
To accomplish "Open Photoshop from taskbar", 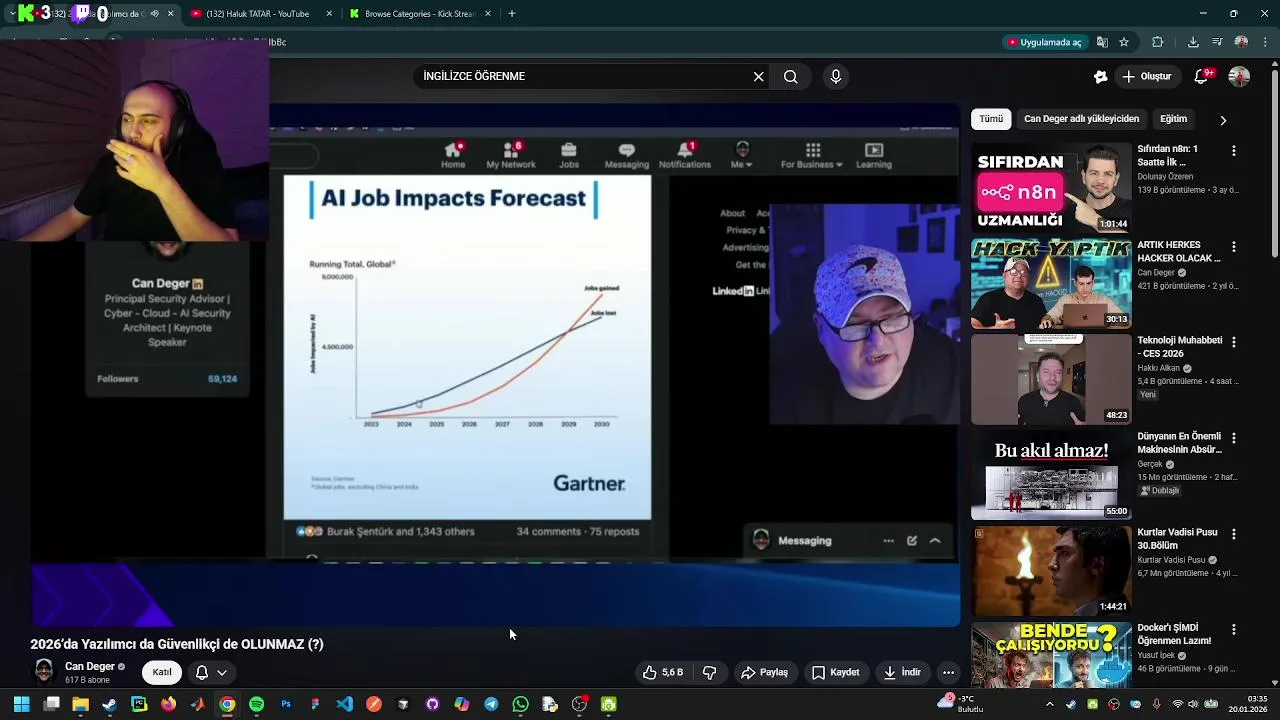I will 286,705.
